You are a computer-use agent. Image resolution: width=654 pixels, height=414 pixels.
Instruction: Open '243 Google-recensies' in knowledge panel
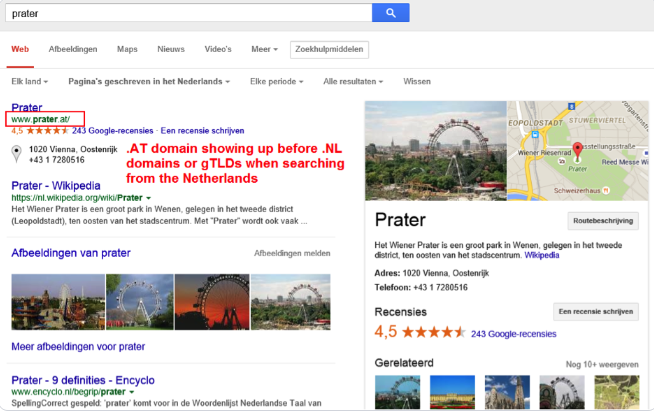[513, 334]
